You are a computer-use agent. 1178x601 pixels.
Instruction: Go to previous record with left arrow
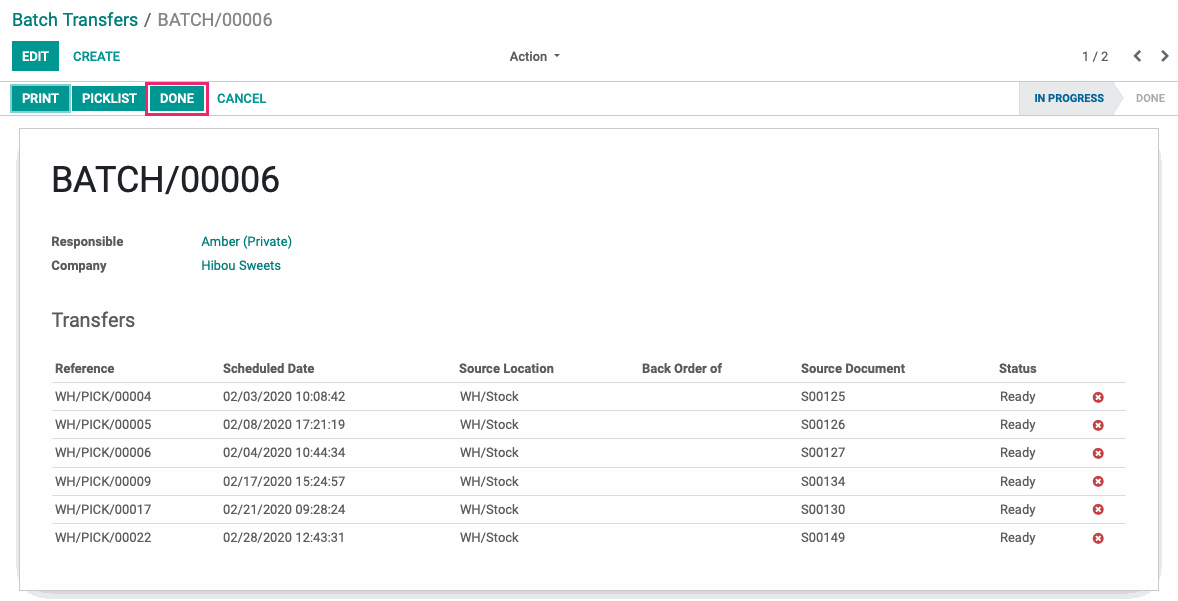tap(1137, 56)
